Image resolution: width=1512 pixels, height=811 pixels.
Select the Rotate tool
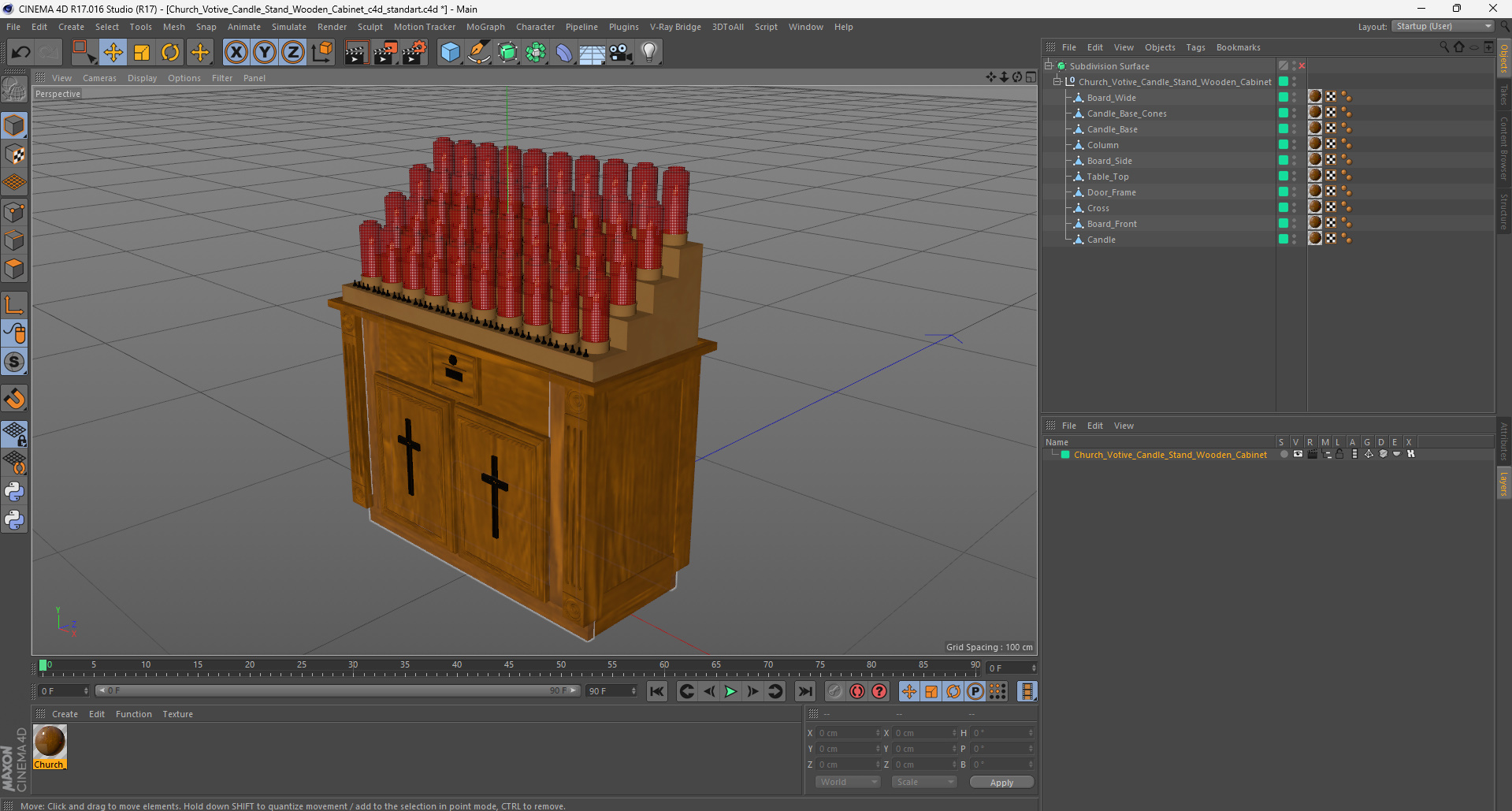tap(170, 52)
